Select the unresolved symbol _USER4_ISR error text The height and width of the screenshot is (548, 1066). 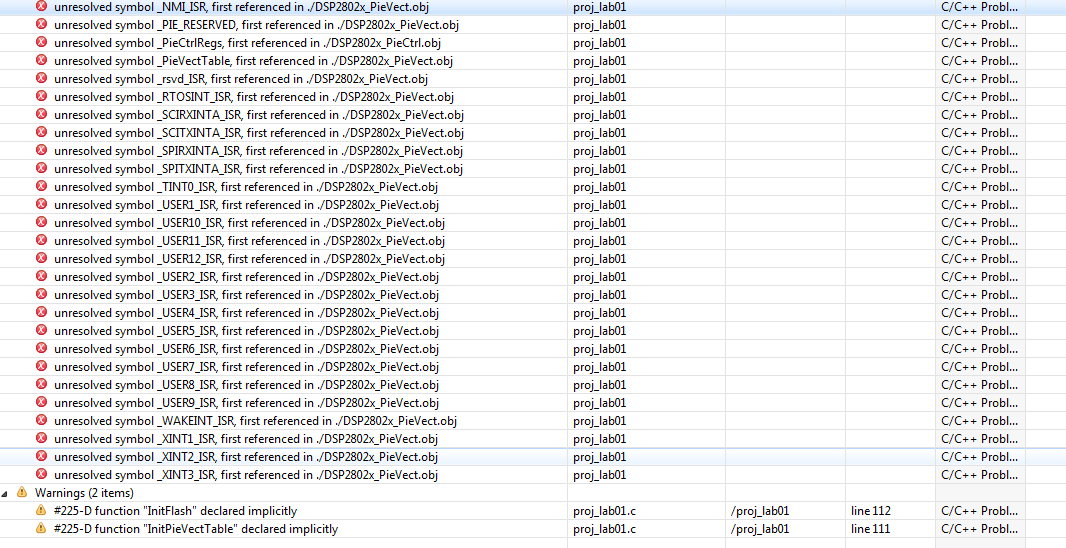(246, 313)
